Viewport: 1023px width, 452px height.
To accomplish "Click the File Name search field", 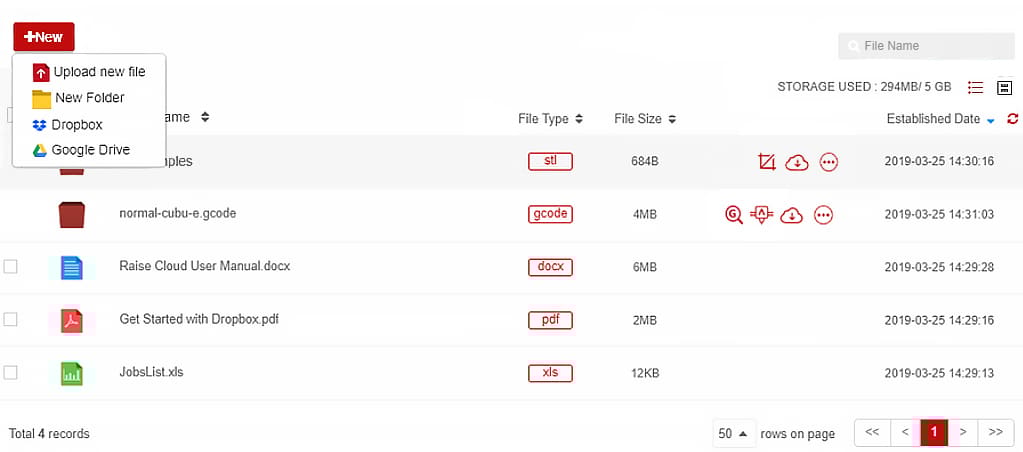I will point(926,46).
